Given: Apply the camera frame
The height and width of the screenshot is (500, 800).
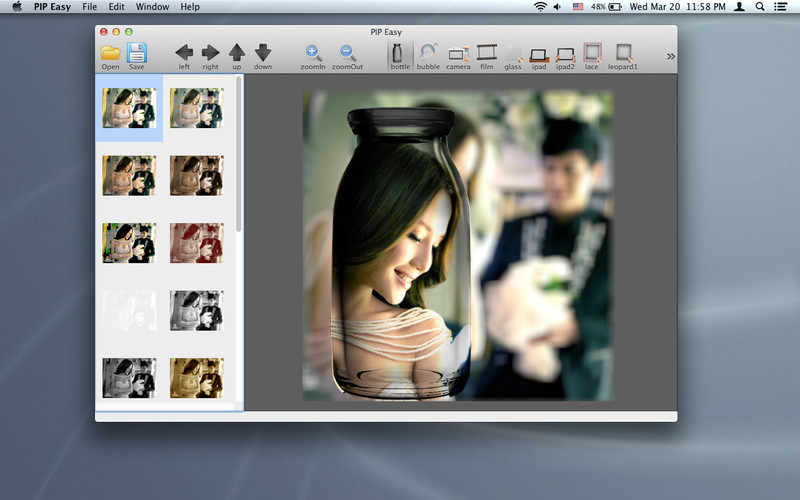Looking at the screenshot, I should pos(458,56).
